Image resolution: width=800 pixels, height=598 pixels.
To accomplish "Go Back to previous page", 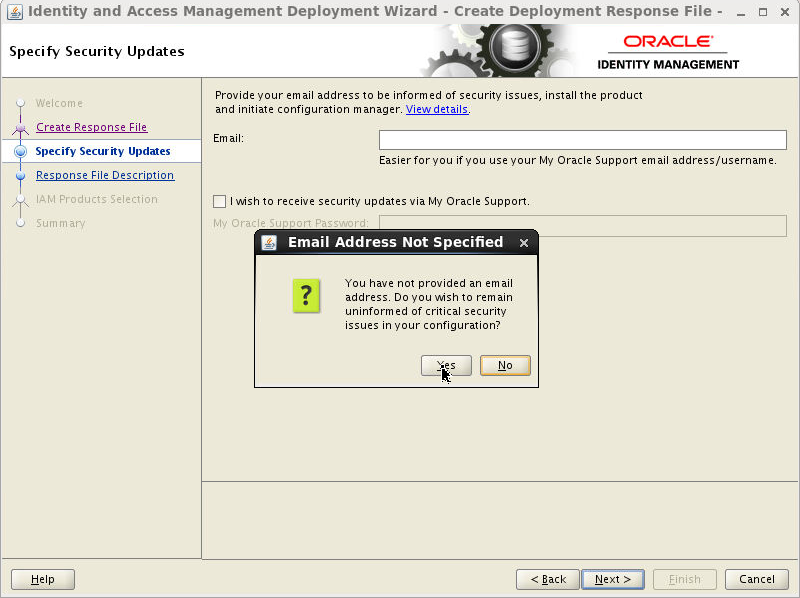I will [547, 579].
